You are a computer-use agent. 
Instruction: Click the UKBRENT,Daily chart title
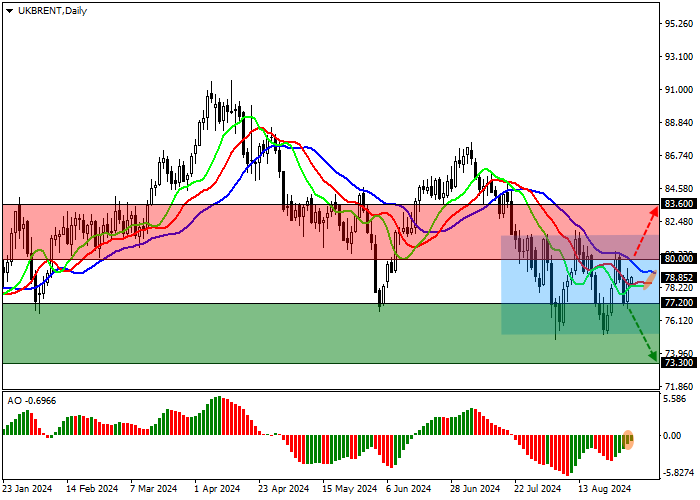click(x=52, y=11)
